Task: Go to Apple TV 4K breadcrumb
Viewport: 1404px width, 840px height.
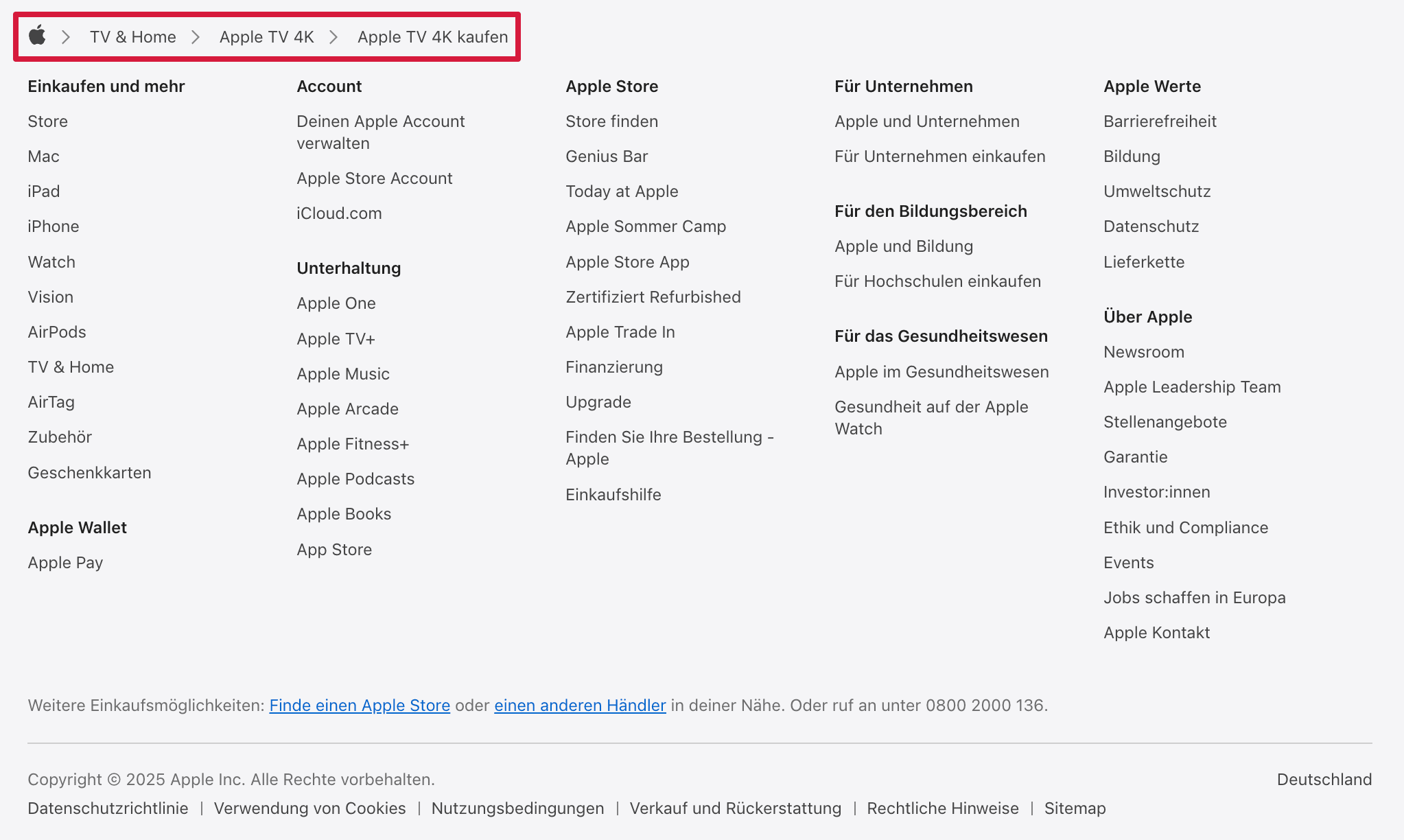Action: [x=267, y=37]
